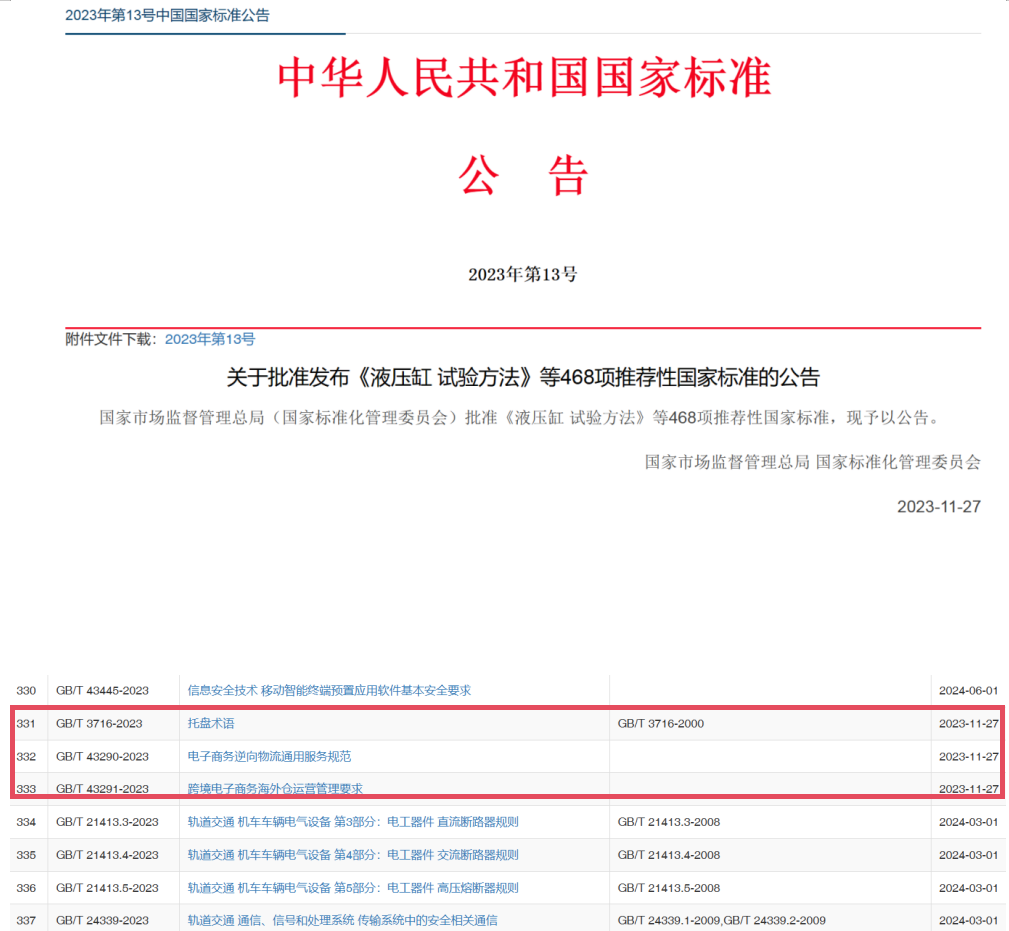
Task: Click standard number GB/T 43445-2023
Action: 102,690
